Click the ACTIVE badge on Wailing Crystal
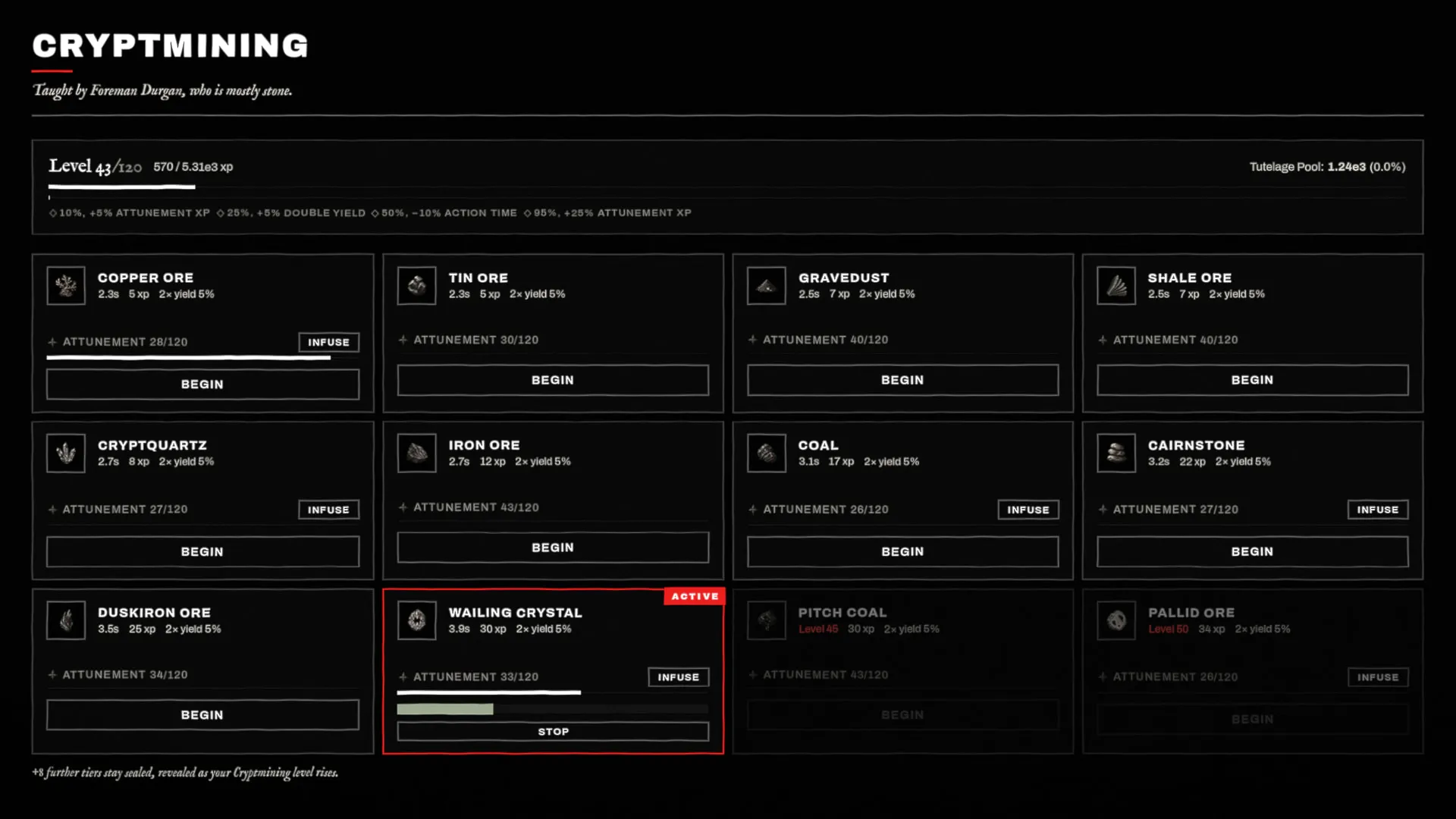 pyautogui.click(x=695, y=597)
